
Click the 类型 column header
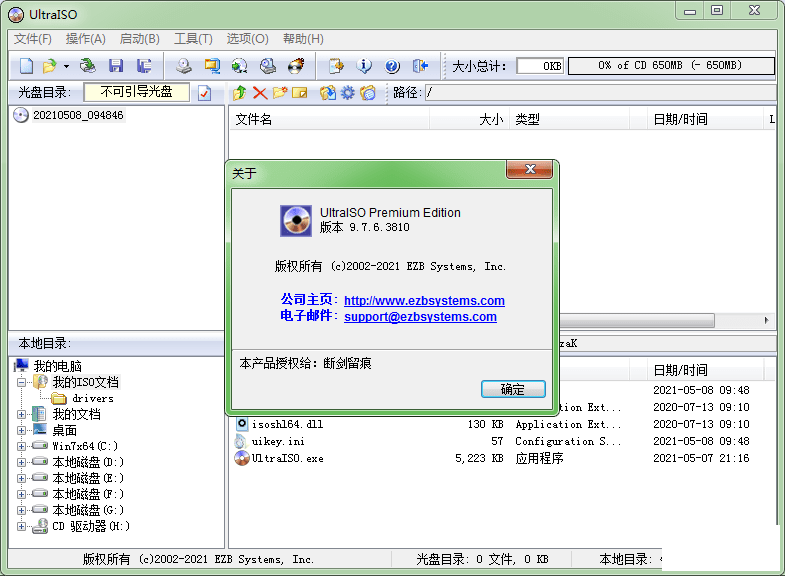point(569,120)
